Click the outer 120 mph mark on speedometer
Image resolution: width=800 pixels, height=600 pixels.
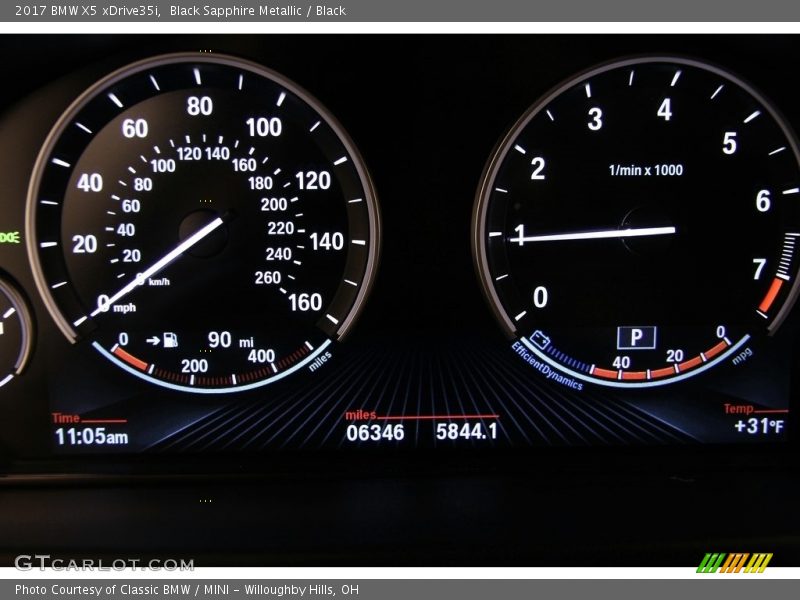[x=313, y=181]
